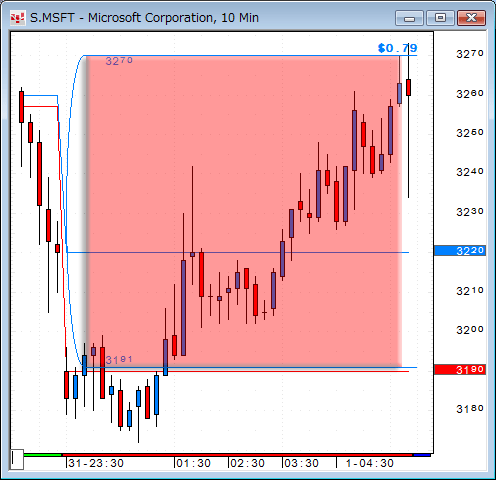
Task: Click the window title S.MSFT - Microsoft Corporation
Action: coord(144,18)
